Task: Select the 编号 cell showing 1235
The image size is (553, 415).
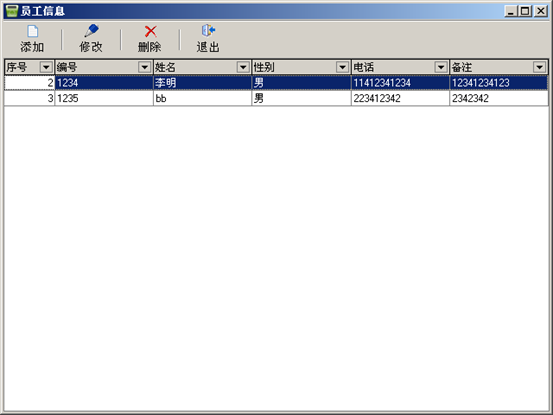Action: (104, 98)
